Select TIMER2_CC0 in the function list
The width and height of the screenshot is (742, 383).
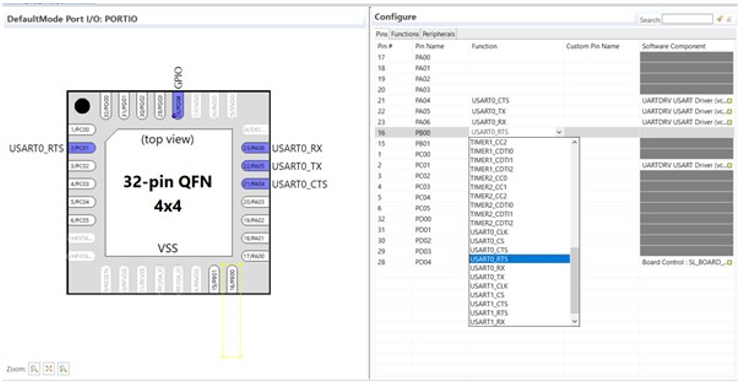(x=520, y=178)
